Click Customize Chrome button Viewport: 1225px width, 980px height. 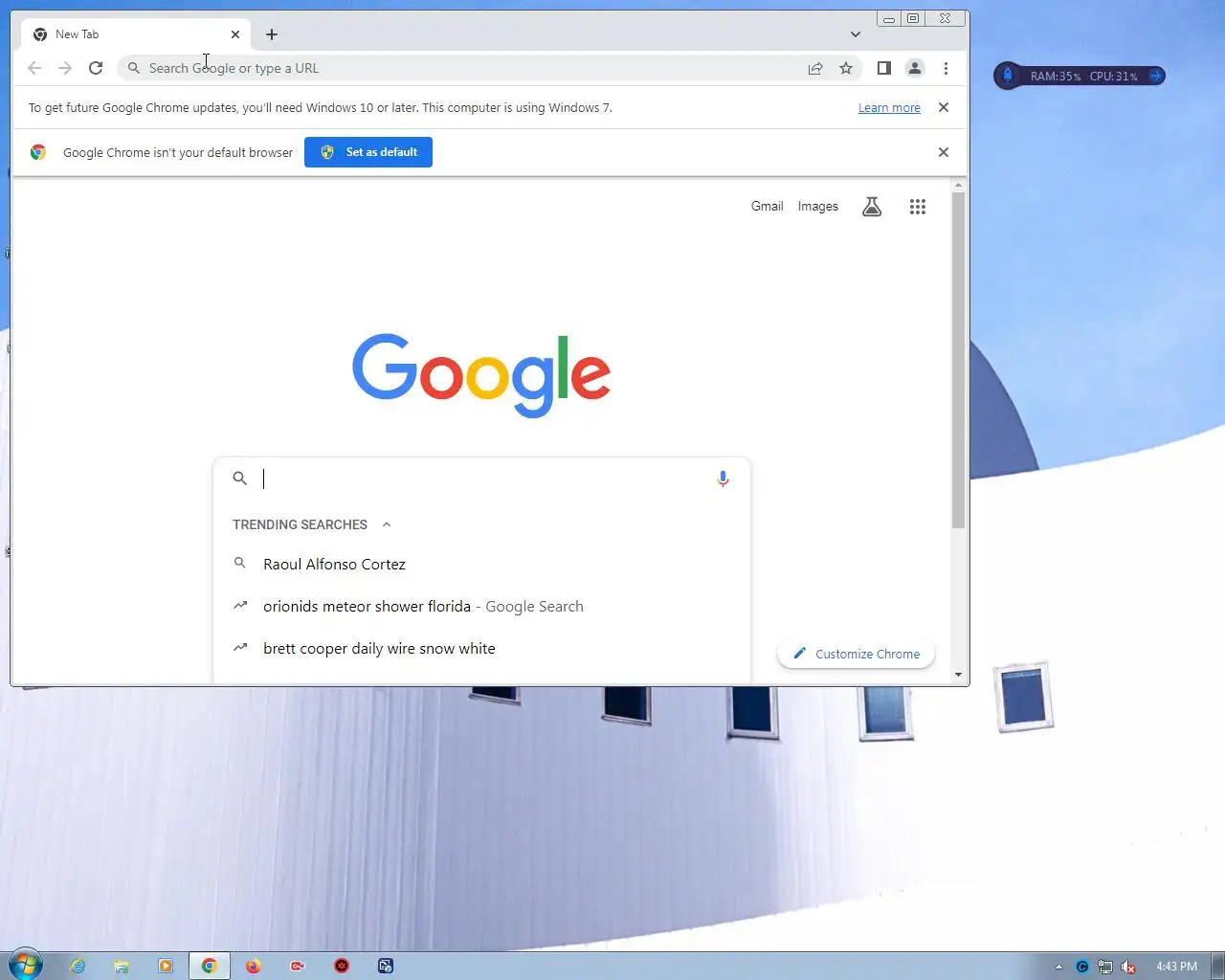coord(857,655)
